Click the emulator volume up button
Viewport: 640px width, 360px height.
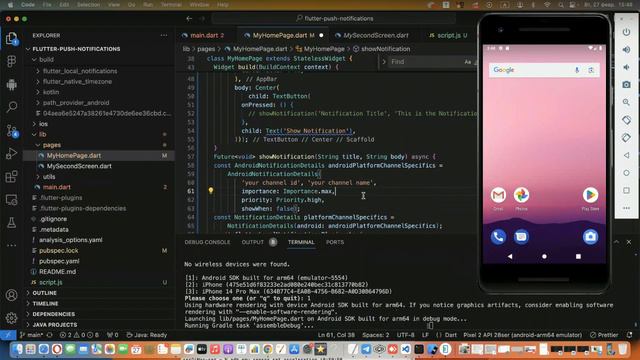click(626, 50)
